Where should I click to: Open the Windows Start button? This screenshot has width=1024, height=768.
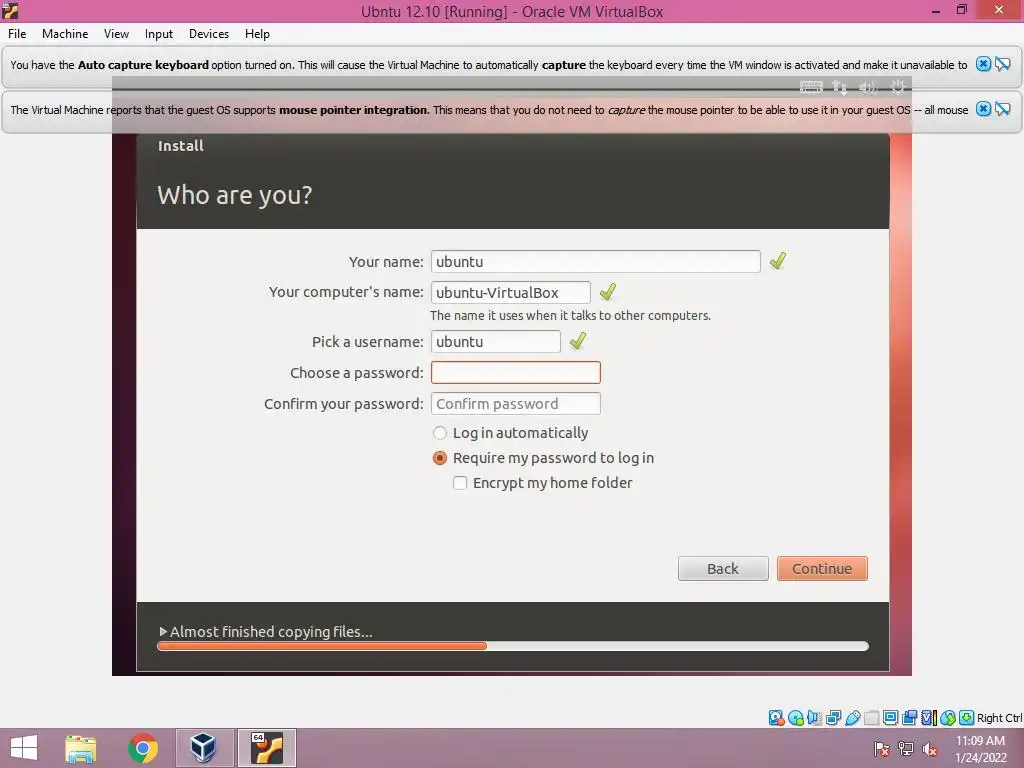coord(24,748)
